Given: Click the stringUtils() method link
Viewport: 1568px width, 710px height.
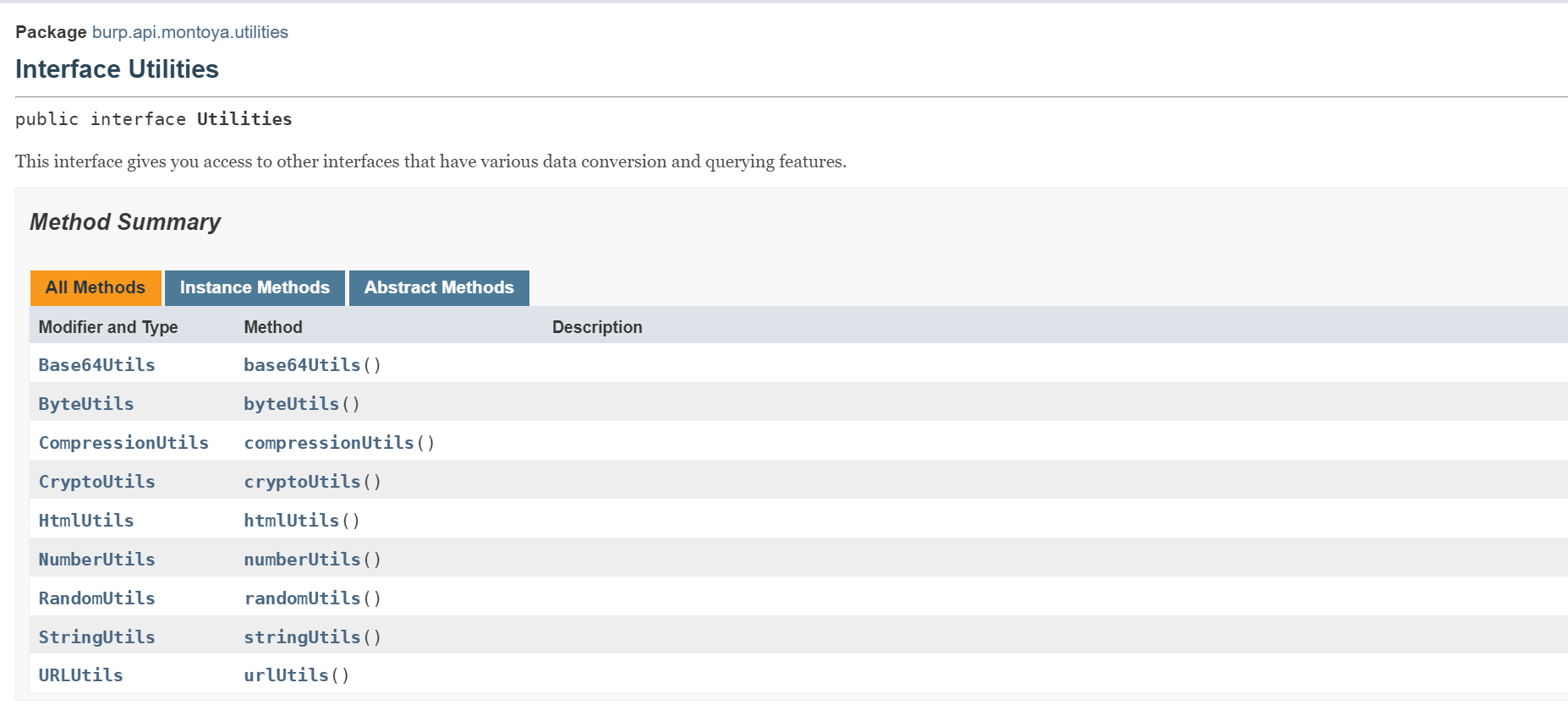Looking at the screenshot, I should 302,637.
